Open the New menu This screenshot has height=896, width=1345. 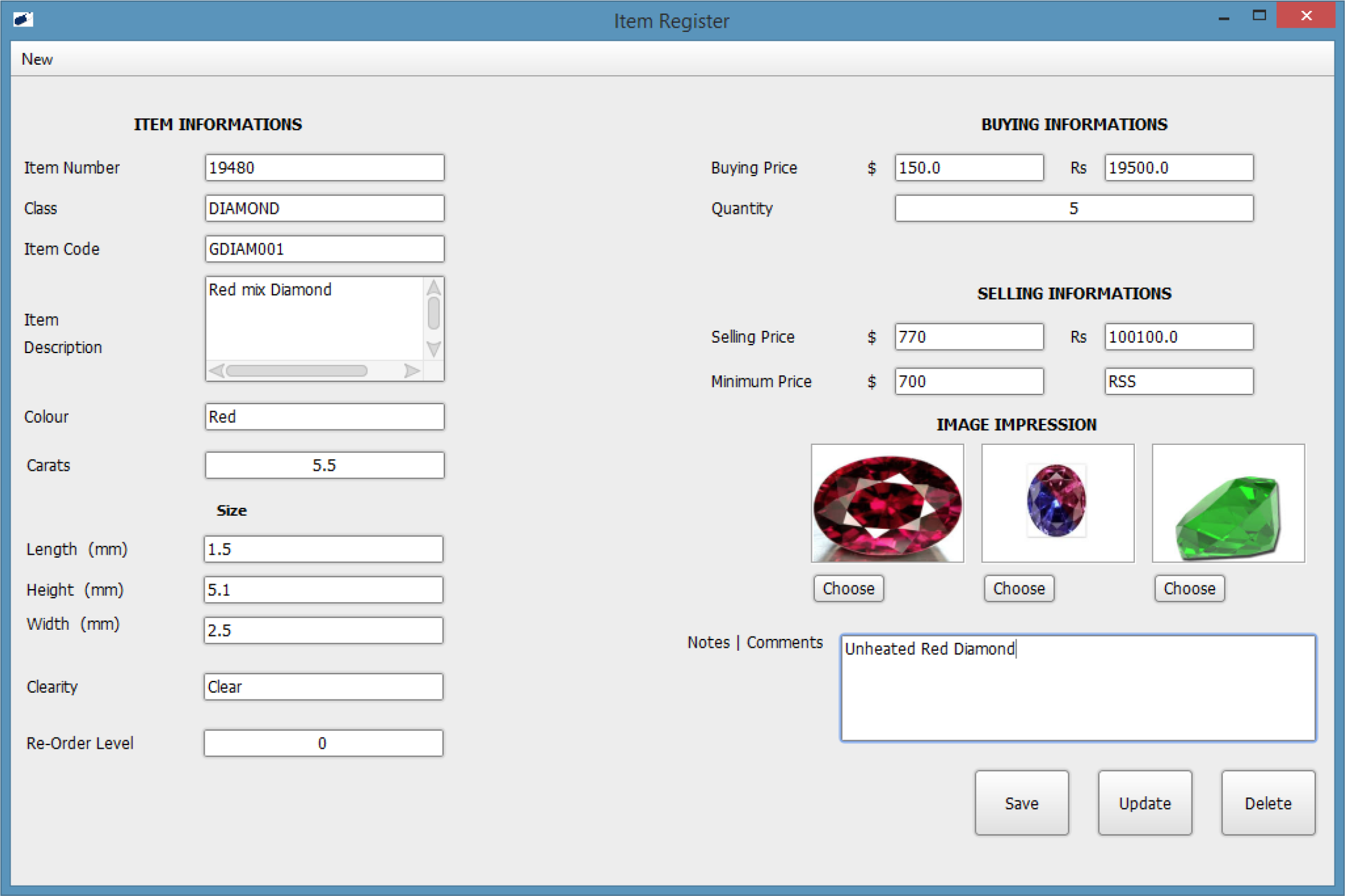point(37,59)
